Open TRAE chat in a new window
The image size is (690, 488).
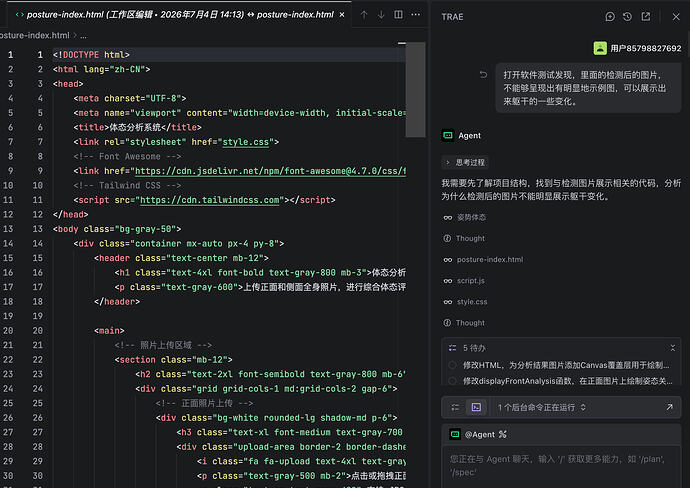point(646,17)
